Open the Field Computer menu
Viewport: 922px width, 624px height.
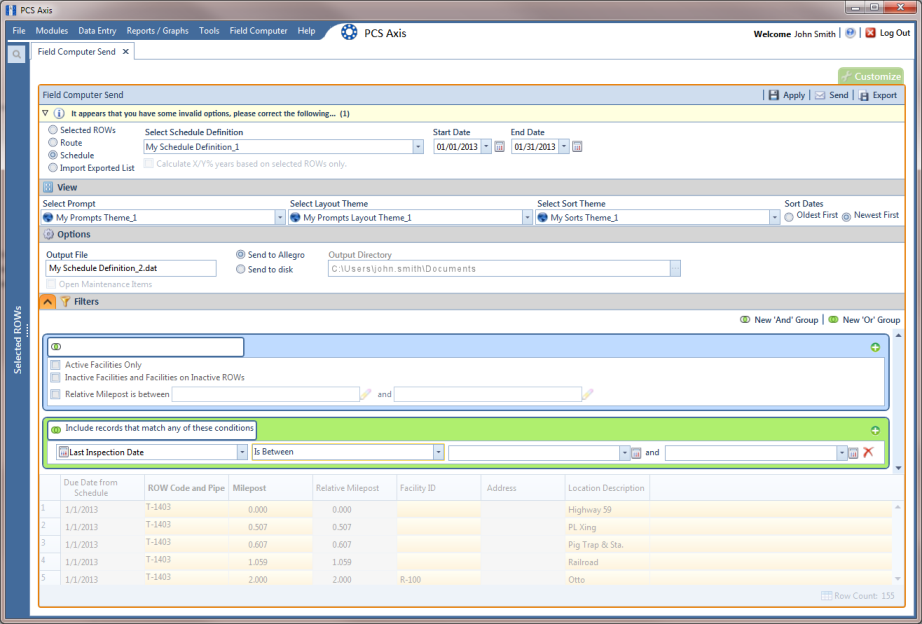[x=258, y=31]
